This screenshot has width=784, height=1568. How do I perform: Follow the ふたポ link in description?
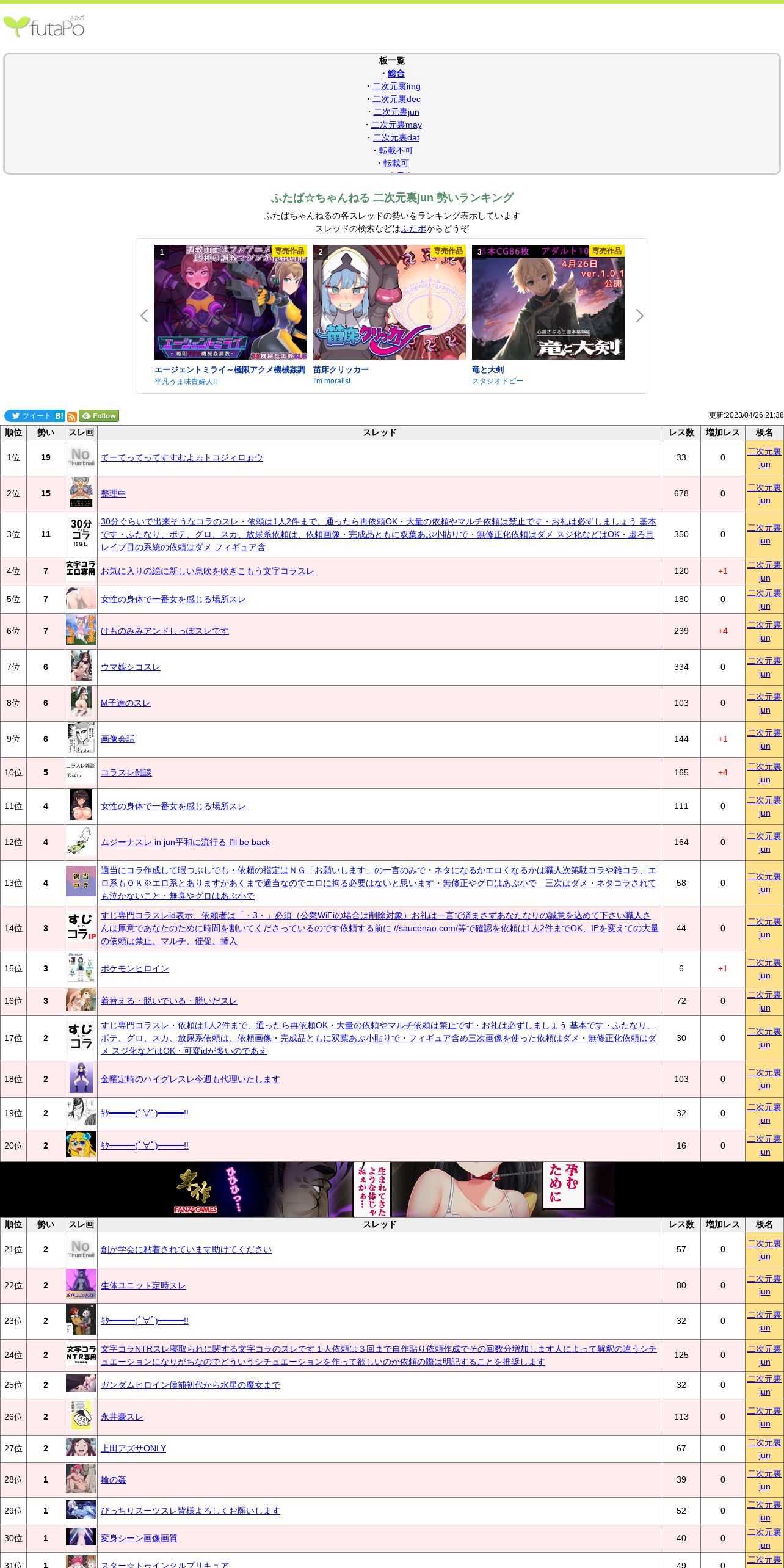[413, 228]
